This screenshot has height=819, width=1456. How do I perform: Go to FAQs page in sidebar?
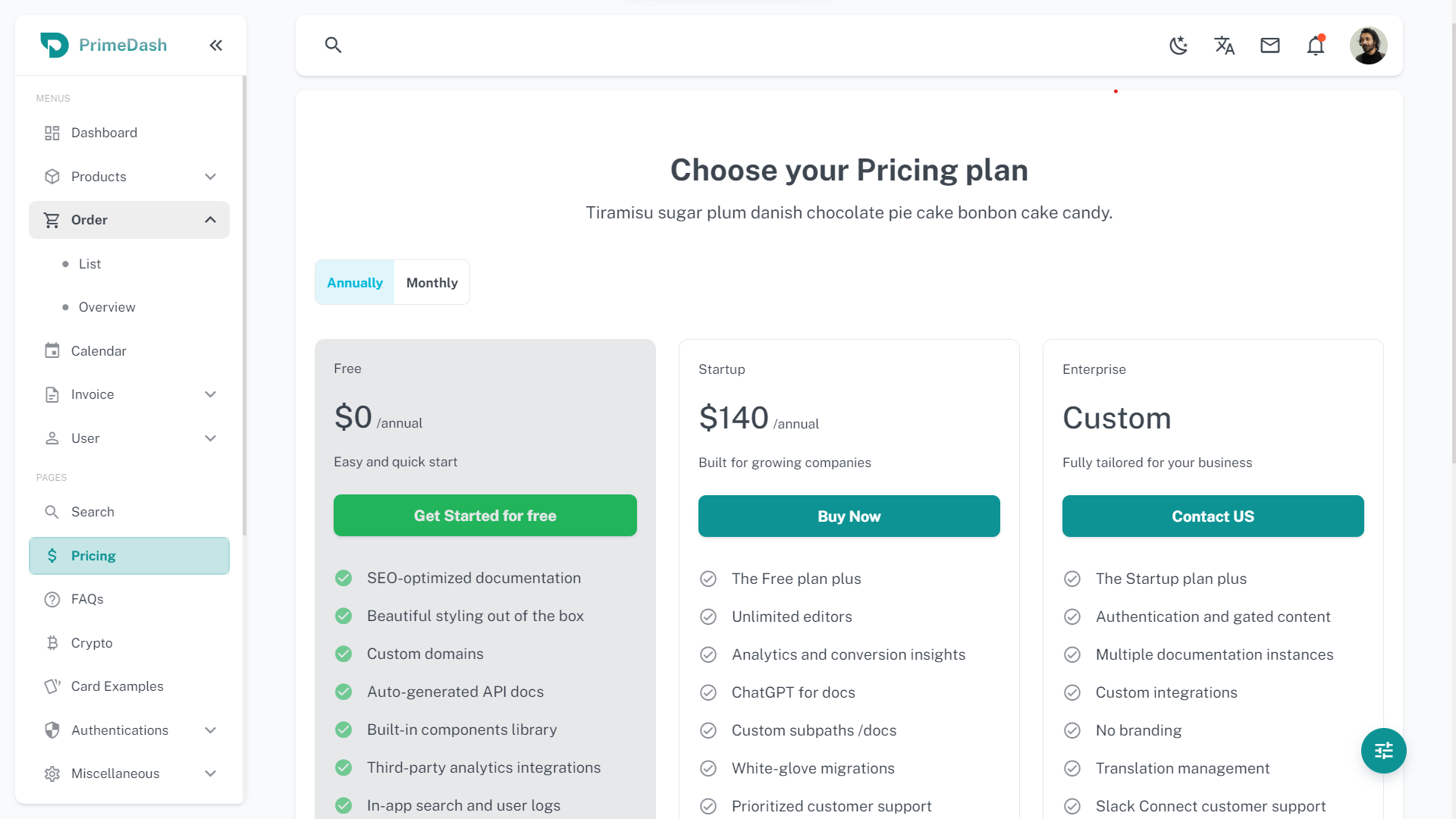87,599
